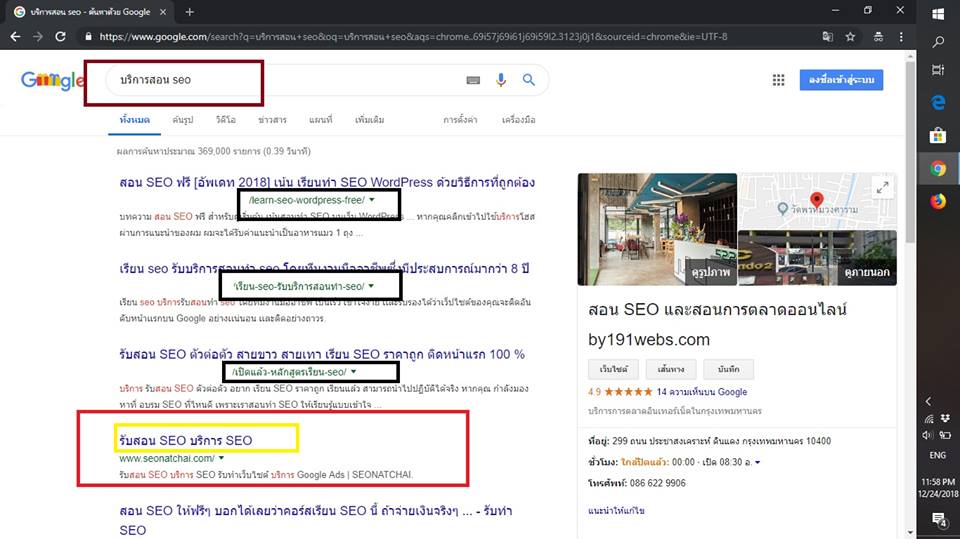Open Chrome three-dot menu
960x539 pixels.
click(901, 37)
